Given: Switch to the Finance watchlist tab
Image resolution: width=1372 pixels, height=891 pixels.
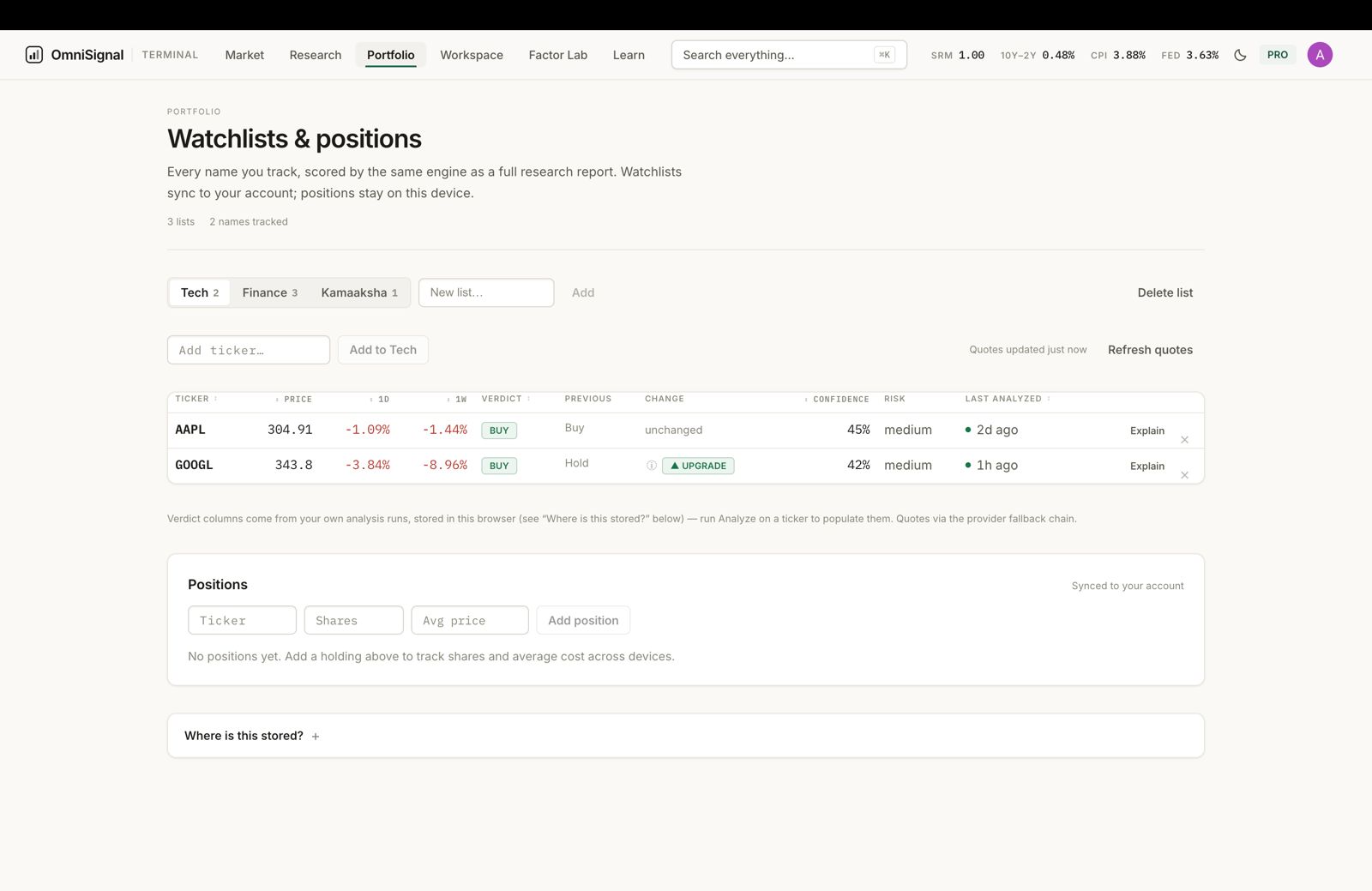Looking at the screenshot, I should (x=270, y=292).
